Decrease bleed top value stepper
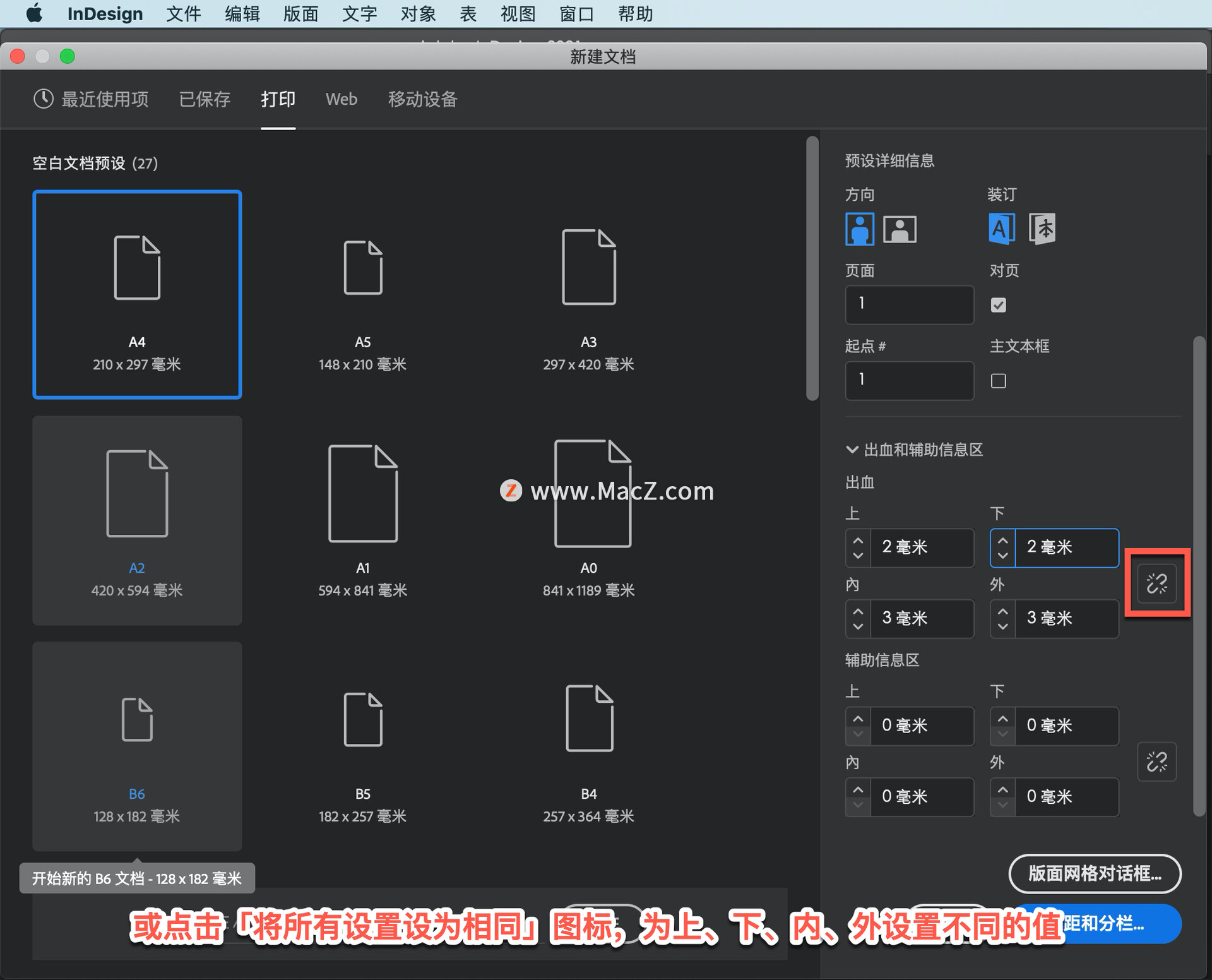 click(858, 556)
